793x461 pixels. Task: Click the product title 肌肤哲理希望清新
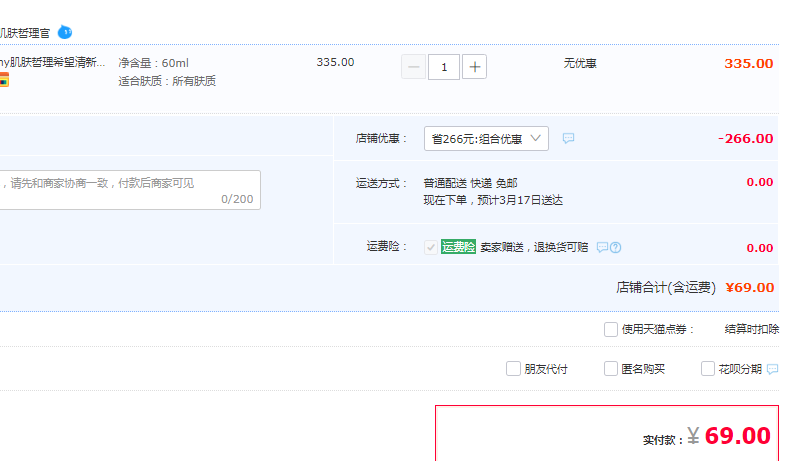[x=53, y=62]
